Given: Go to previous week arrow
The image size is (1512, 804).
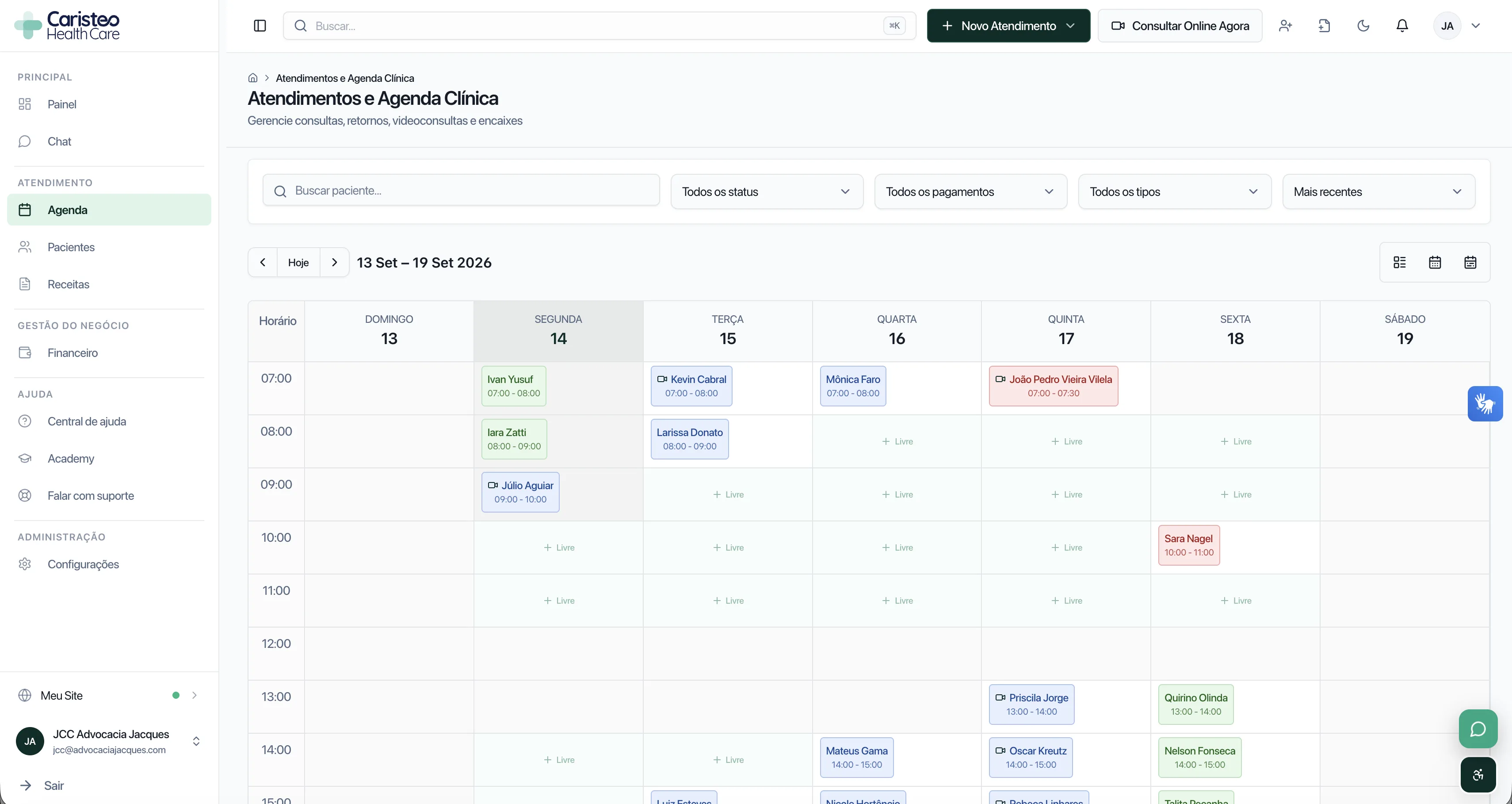Looking at the screenshot, I should 263,263.
